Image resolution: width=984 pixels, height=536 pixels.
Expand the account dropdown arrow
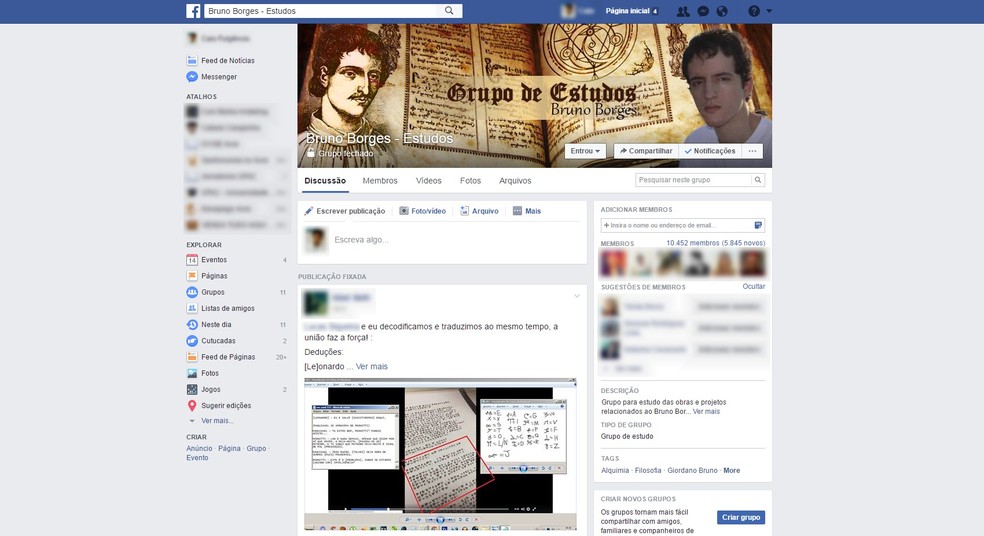coord(769,11)
